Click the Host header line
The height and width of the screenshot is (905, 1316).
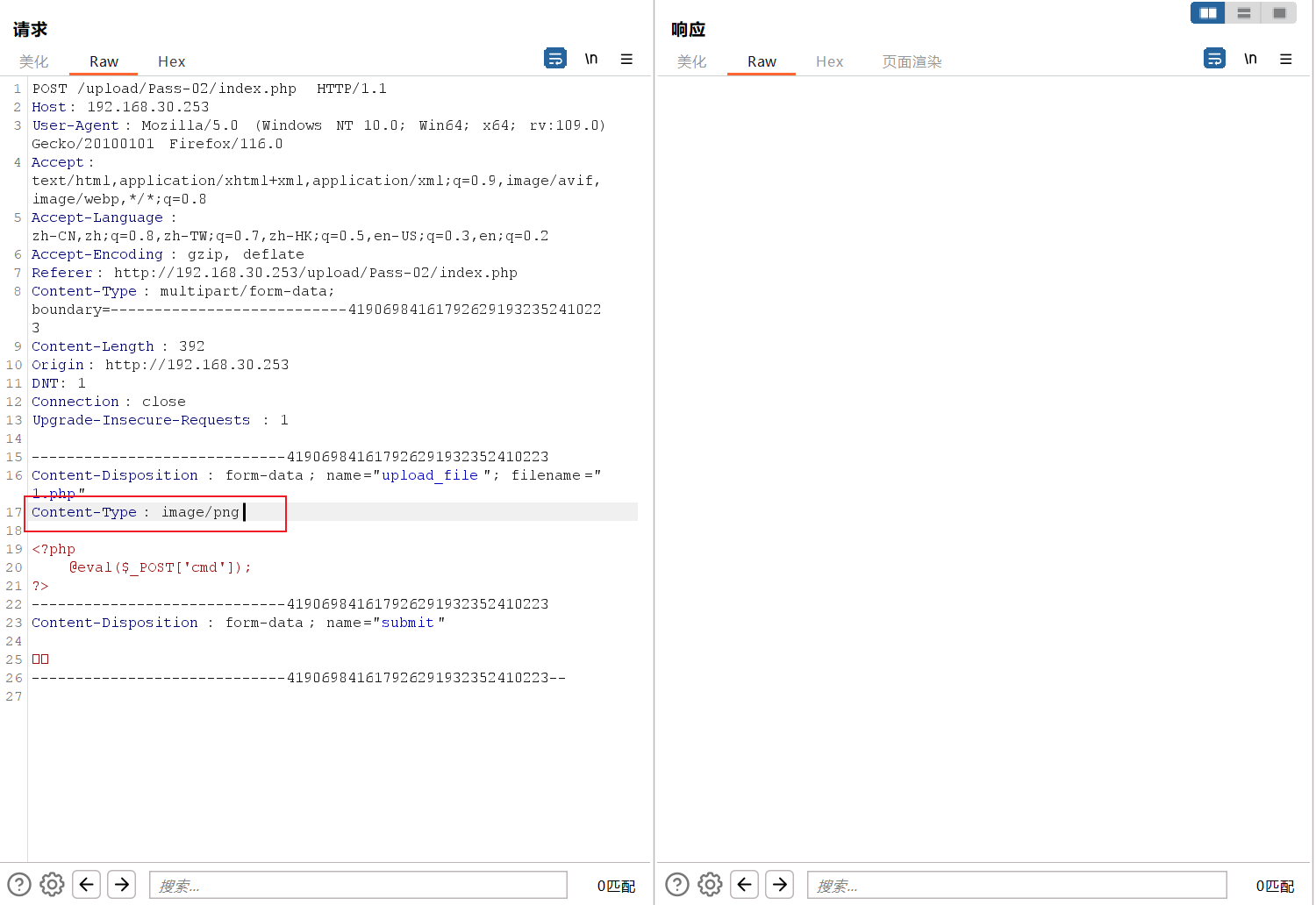click(120, 107)
